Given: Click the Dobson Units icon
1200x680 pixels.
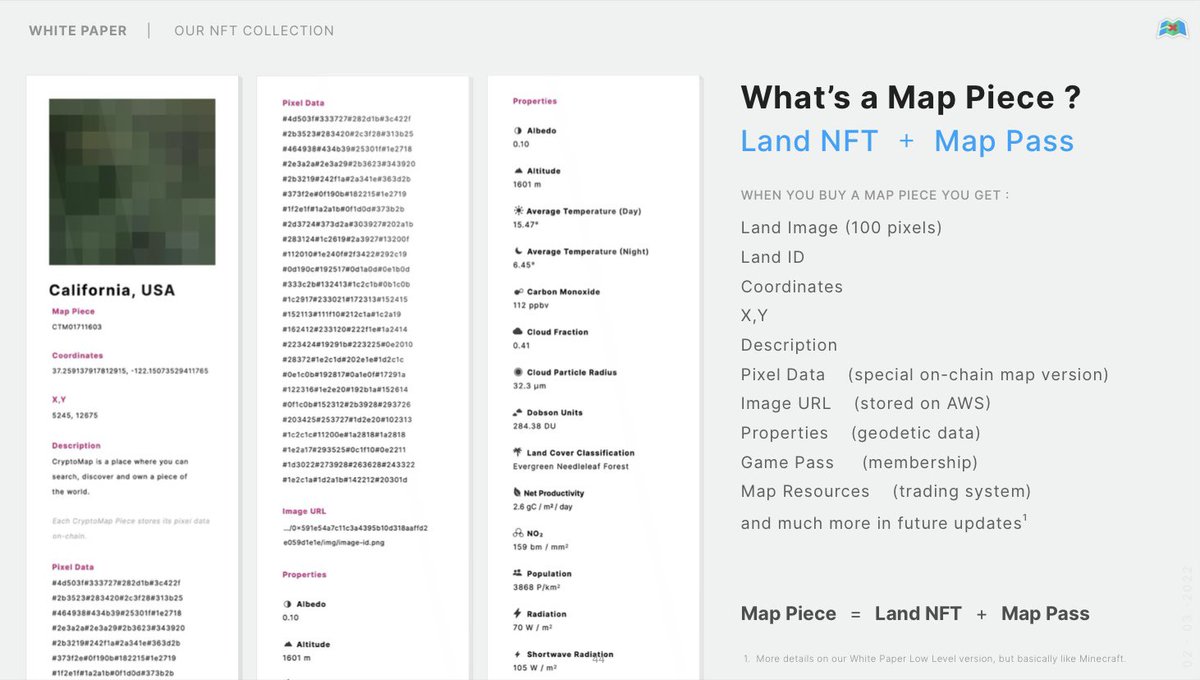Looking at the screenshot, I should (x=517, y=412).
